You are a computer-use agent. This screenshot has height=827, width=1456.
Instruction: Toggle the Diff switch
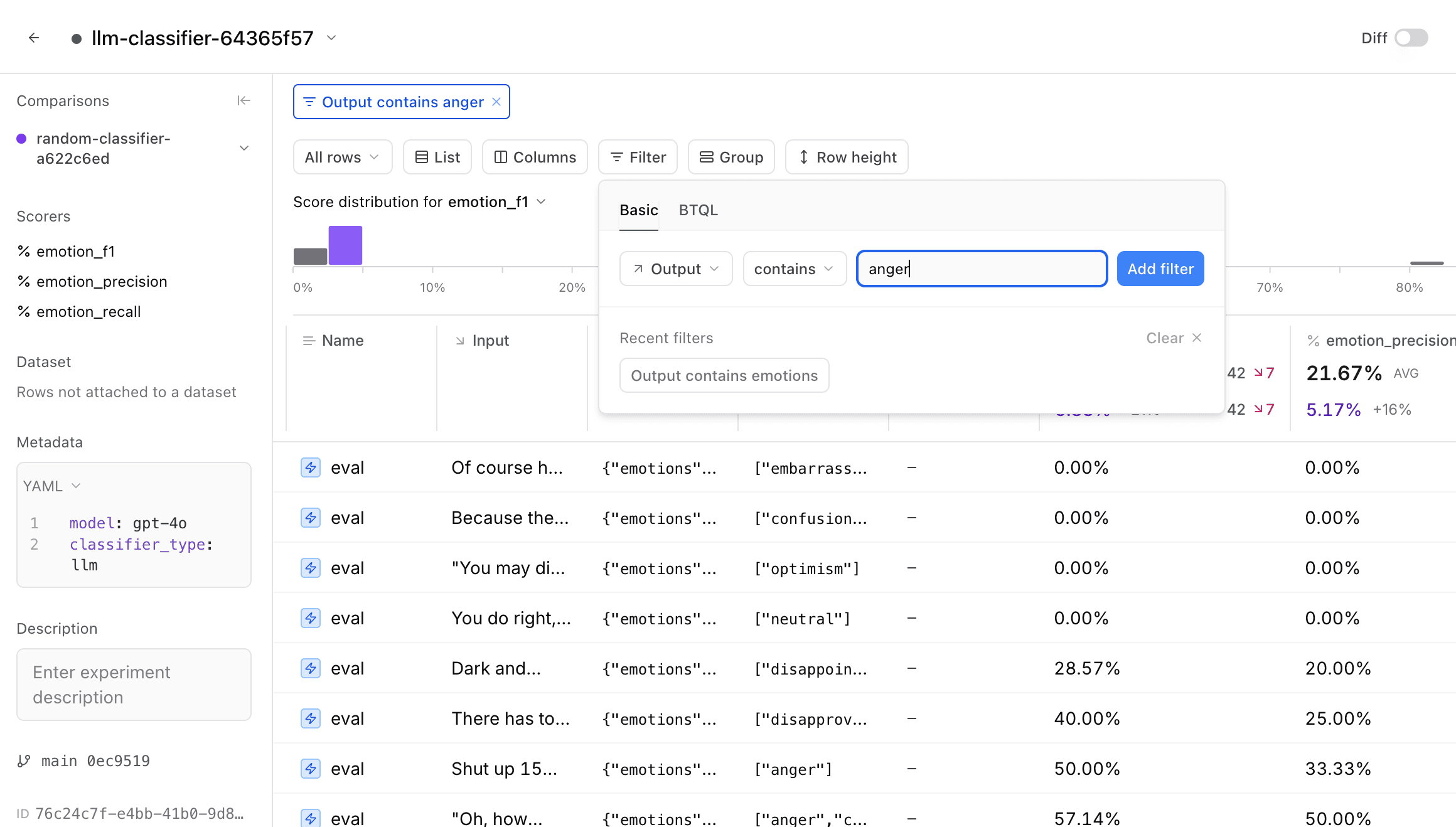(x=1411, y=38)
